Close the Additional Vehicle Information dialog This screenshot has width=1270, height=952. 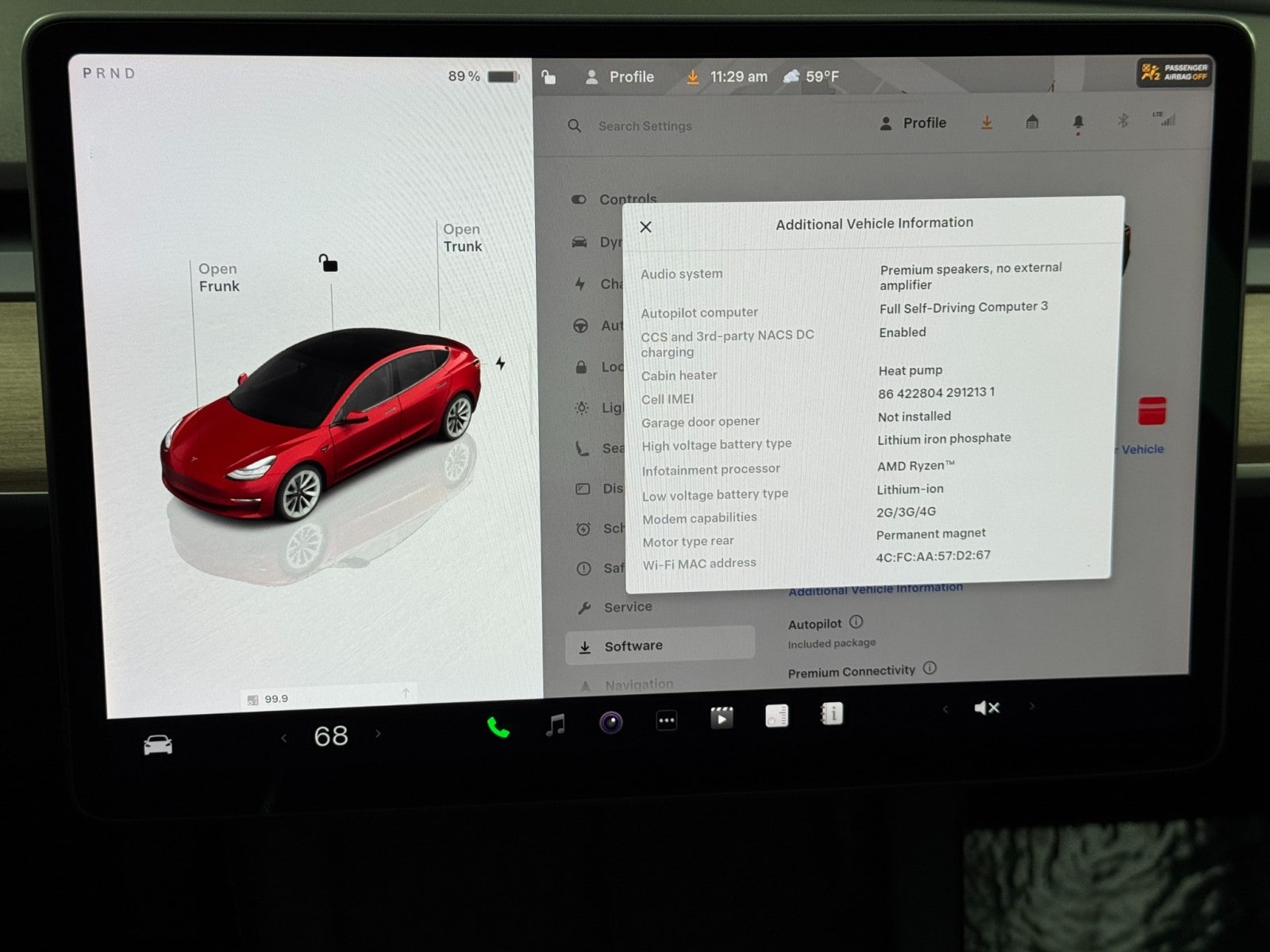pos(645,227)
